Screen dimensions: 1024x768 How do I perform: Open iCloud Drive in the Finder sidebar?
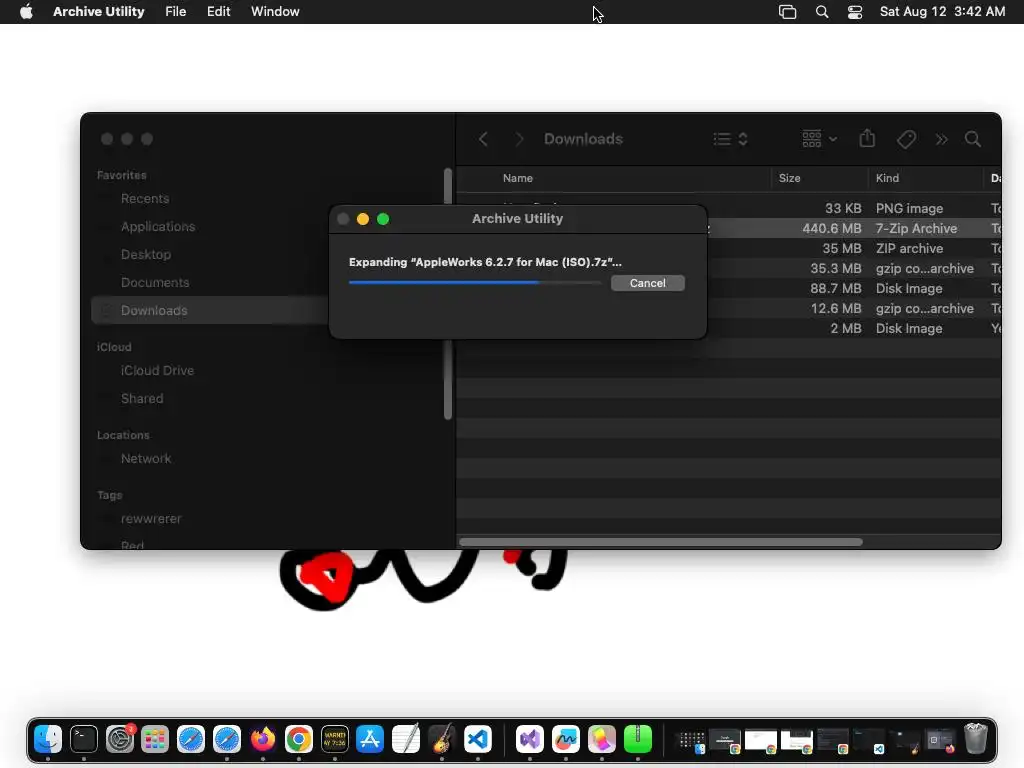(x=157, y=370)
